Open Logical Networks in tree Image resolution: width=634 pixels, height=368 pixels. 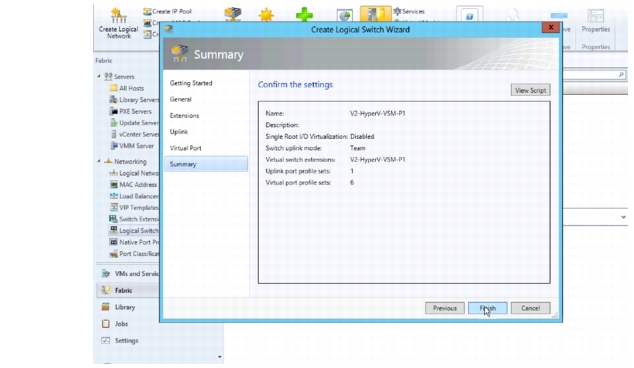point(134,173)
